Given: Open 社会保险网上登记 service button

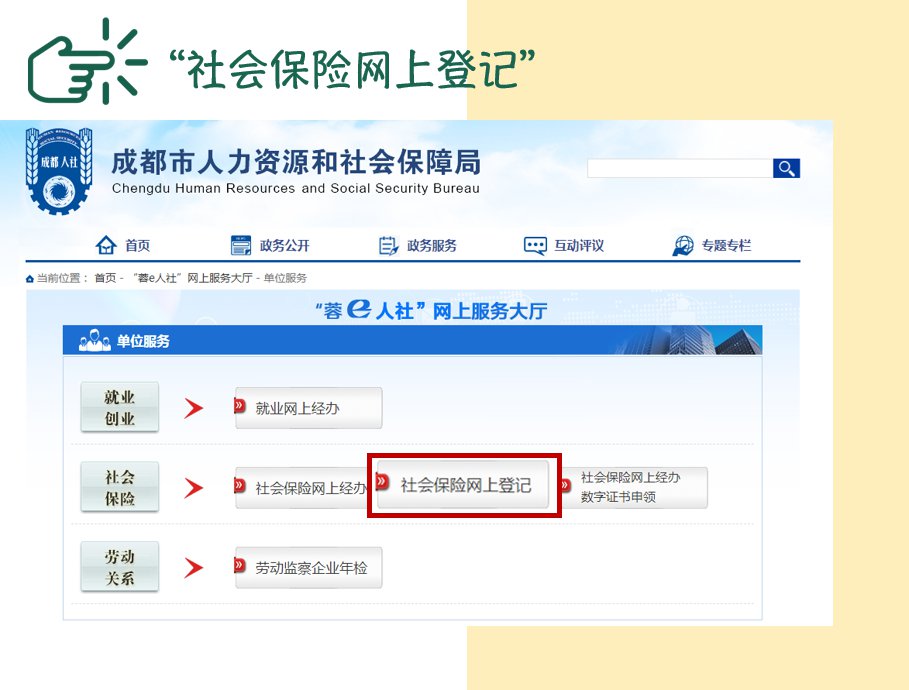Looking at the screenshot, I should point(463,485).
